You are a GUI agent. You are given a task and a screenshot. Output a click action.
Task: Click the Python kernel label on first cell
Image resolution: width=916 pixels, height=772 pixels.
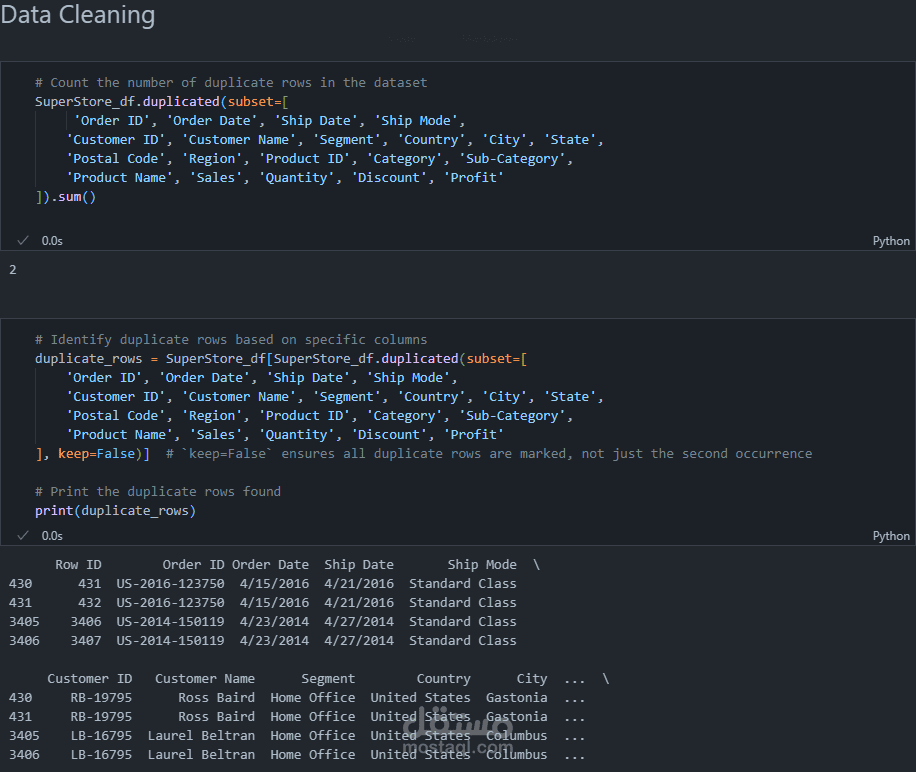pos(890,240)
